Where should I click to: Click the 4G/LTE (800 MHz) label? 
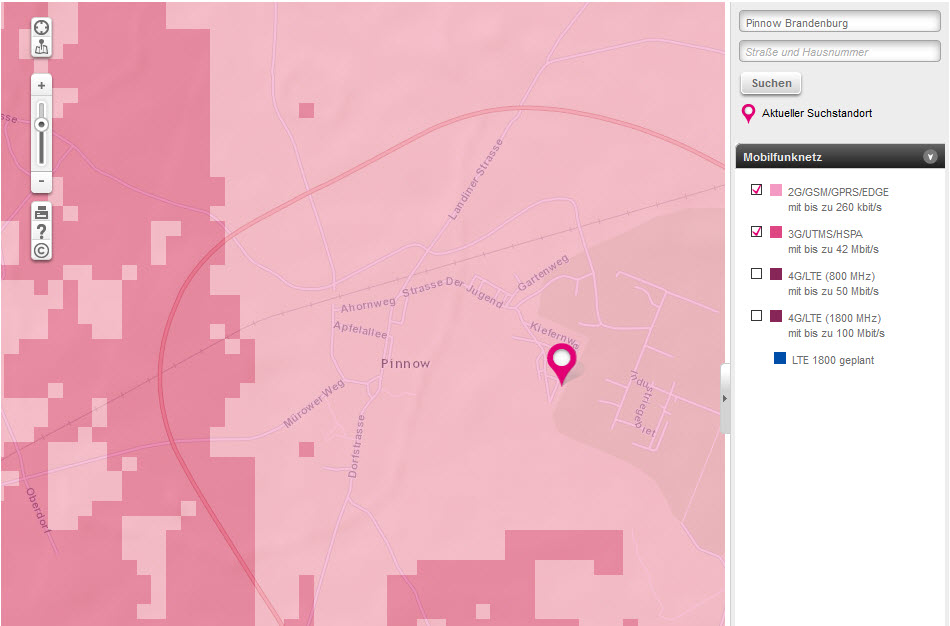click(x=831, y=276)
